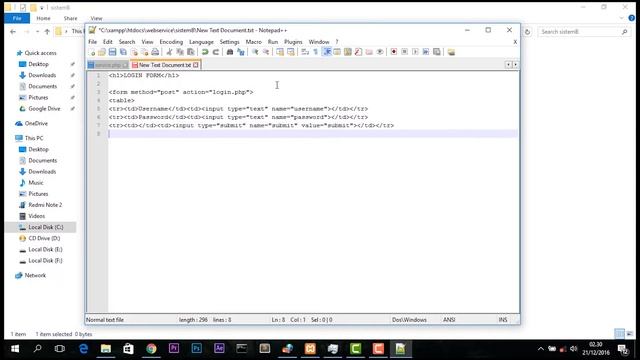640x360 pixels.
Task: Expand the Explorer ribbon with chevron
Action: pyautogui.click(x=621, y=18)
